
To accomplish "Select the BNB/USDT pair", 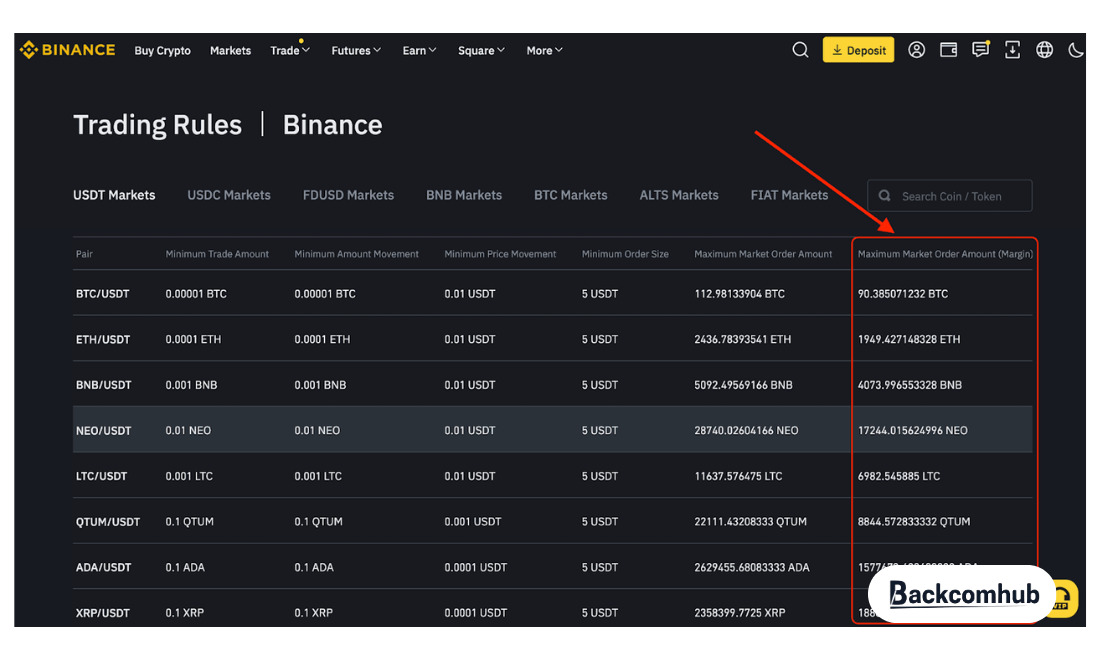I will [x=104, y=385].
